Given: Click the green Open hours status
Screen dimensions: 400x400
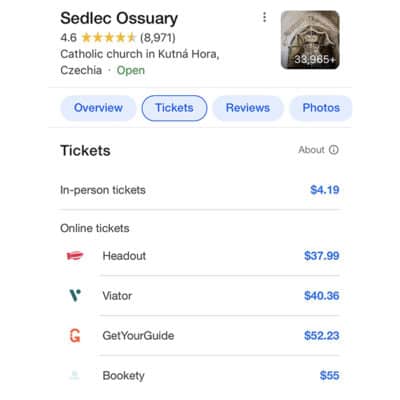Looking at the screenshot, I should click(x=131, y=70).
